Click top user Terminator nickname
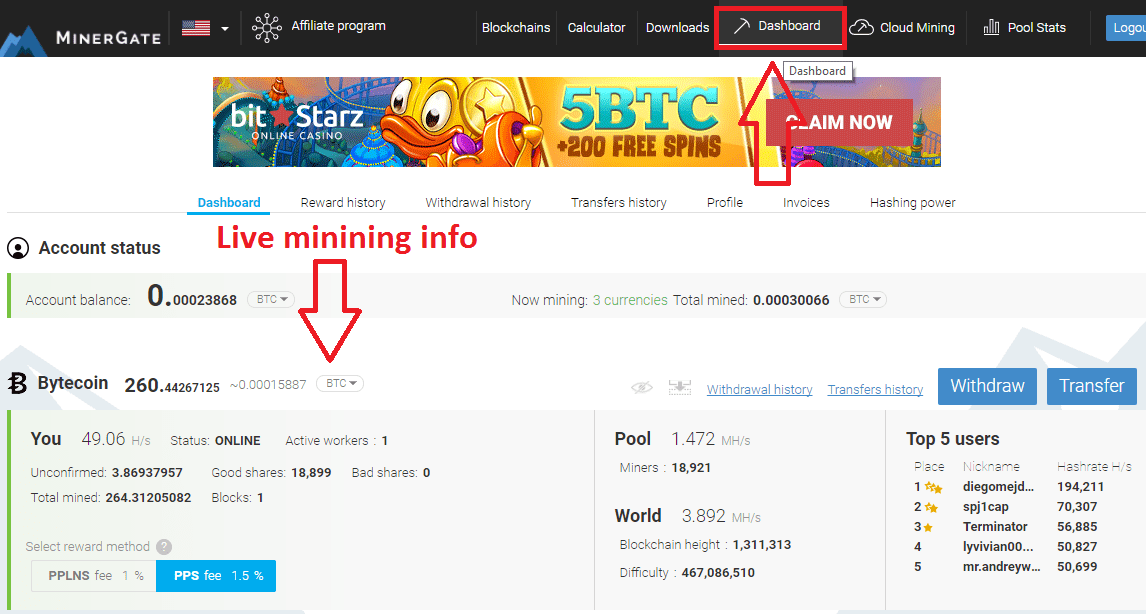 tap(995, 526)
